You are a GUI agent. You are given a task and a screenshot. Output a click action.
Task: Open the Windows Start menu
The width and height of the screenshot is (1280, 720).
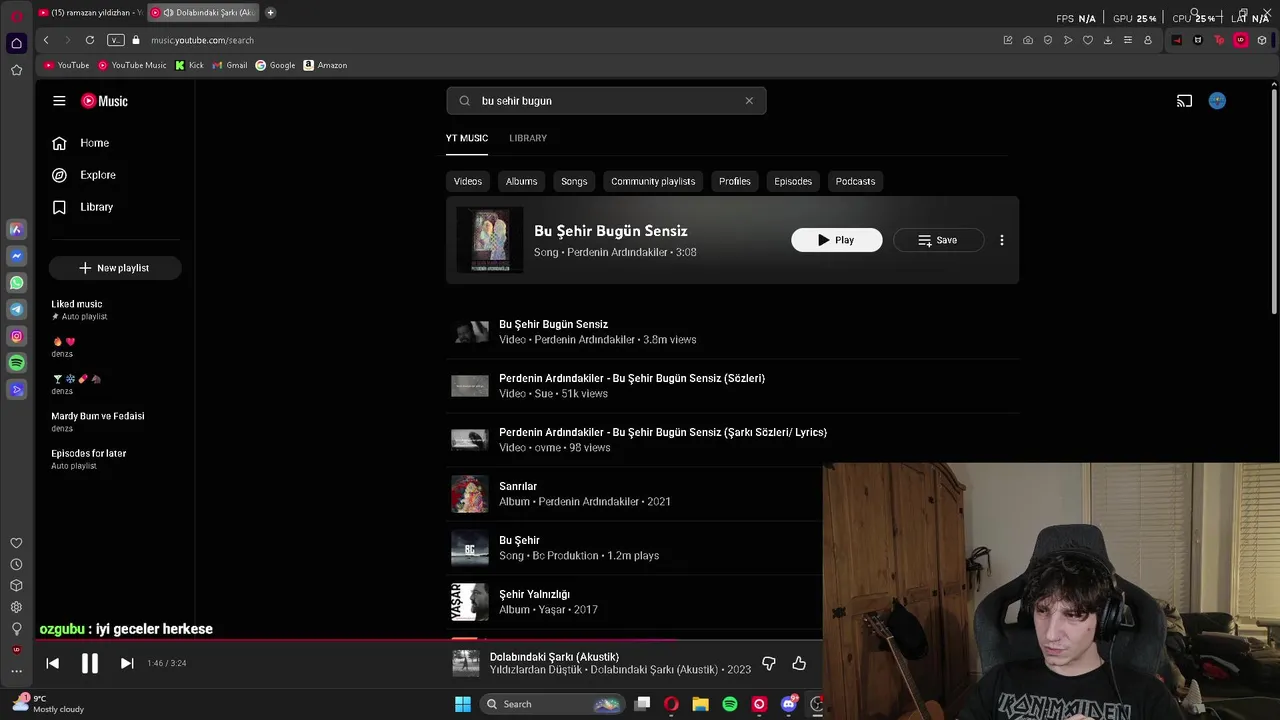coord(463,704)
